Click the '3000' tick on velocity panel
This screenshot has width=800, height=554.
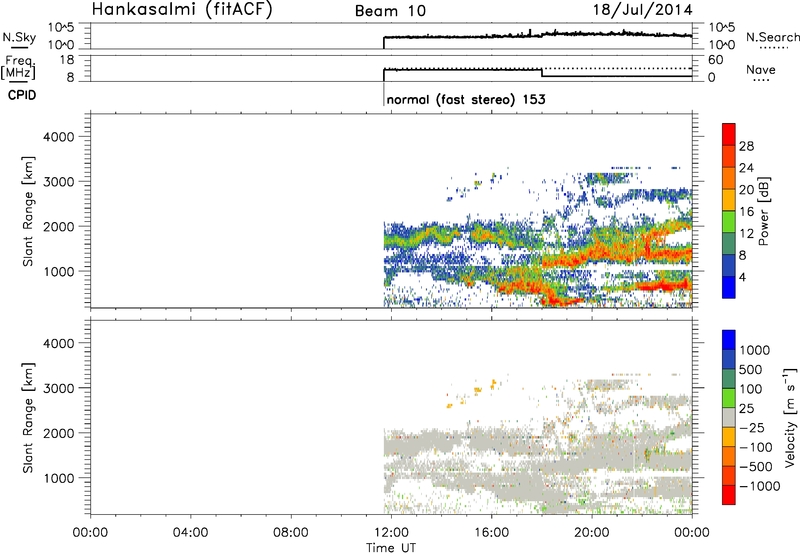(x=58, y=388)
